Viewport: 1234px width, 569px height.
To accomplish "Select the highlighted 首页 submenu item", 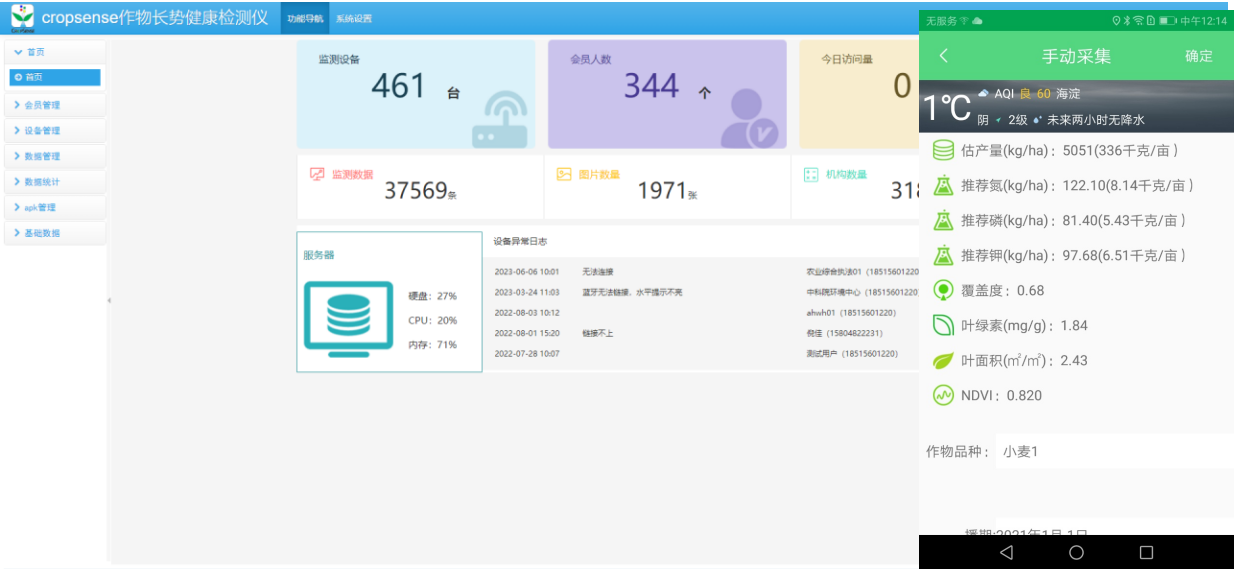I will 55,77.
